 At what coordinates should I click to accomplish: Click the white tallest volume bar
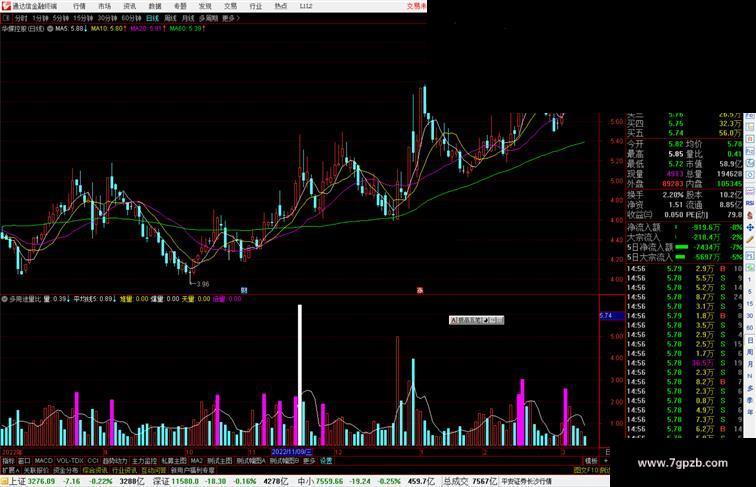300,375
